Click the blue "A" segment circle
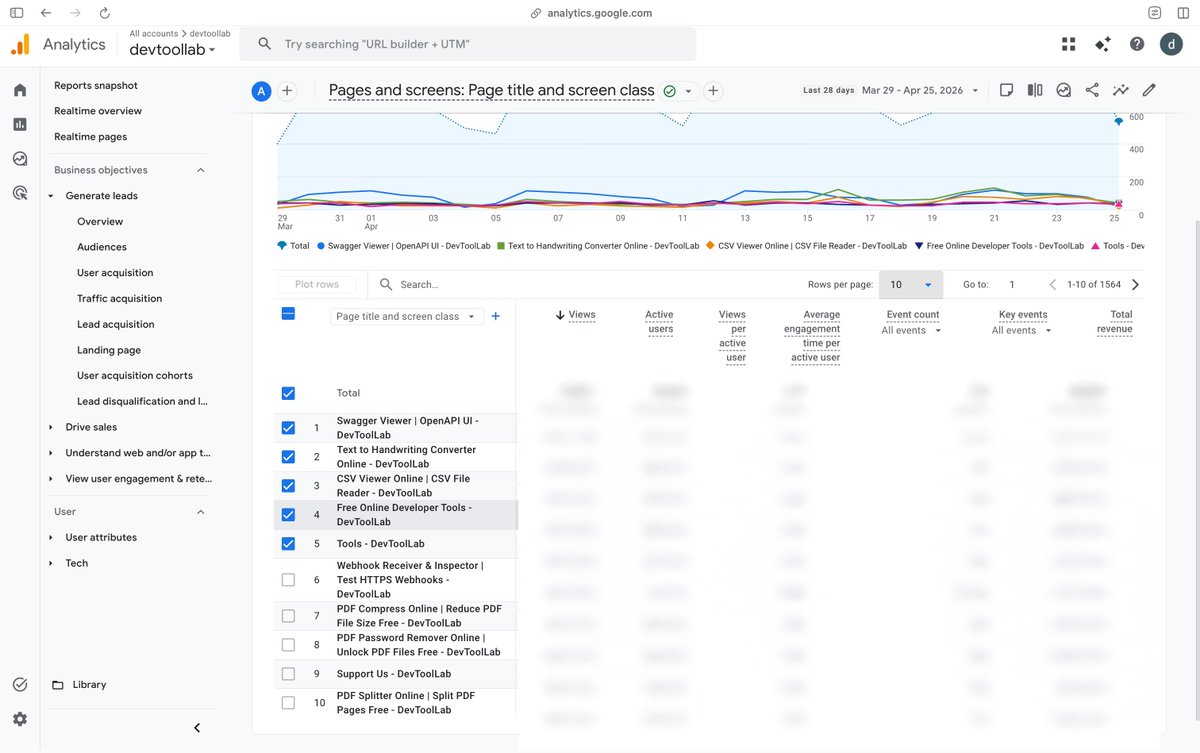The image size is (1200, 753). tap(261, 91)
